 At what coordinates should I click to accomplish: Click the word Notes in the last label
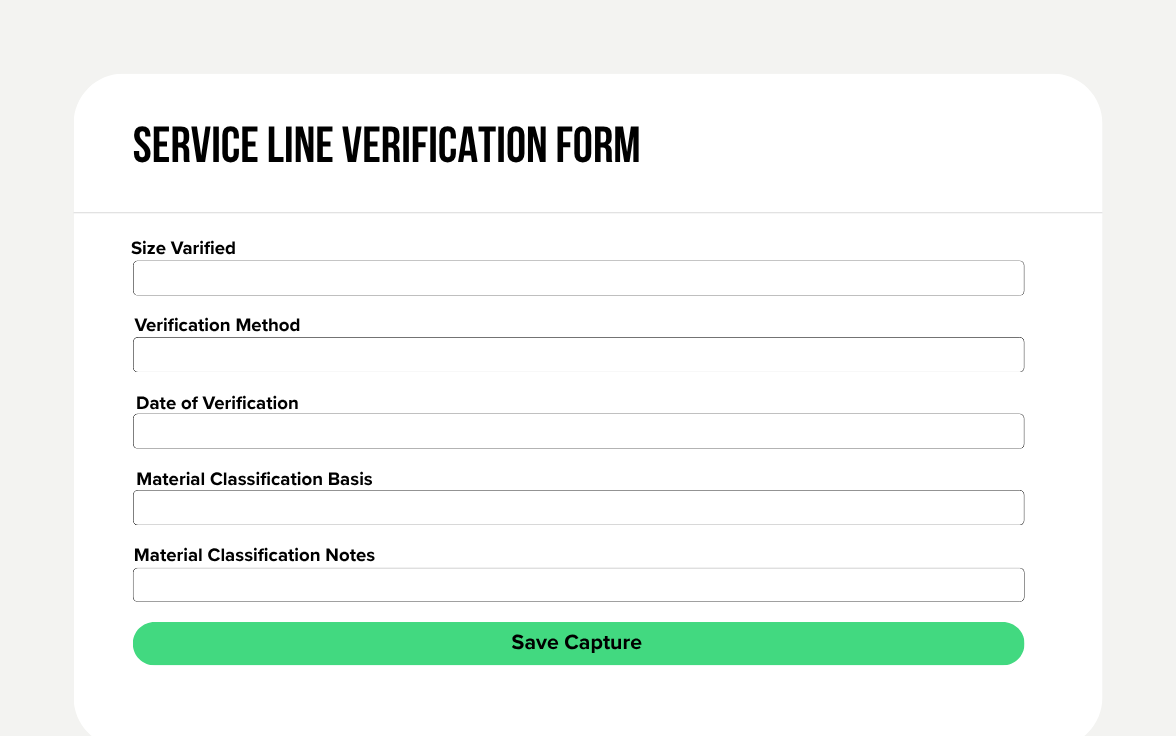coord(350,555)
